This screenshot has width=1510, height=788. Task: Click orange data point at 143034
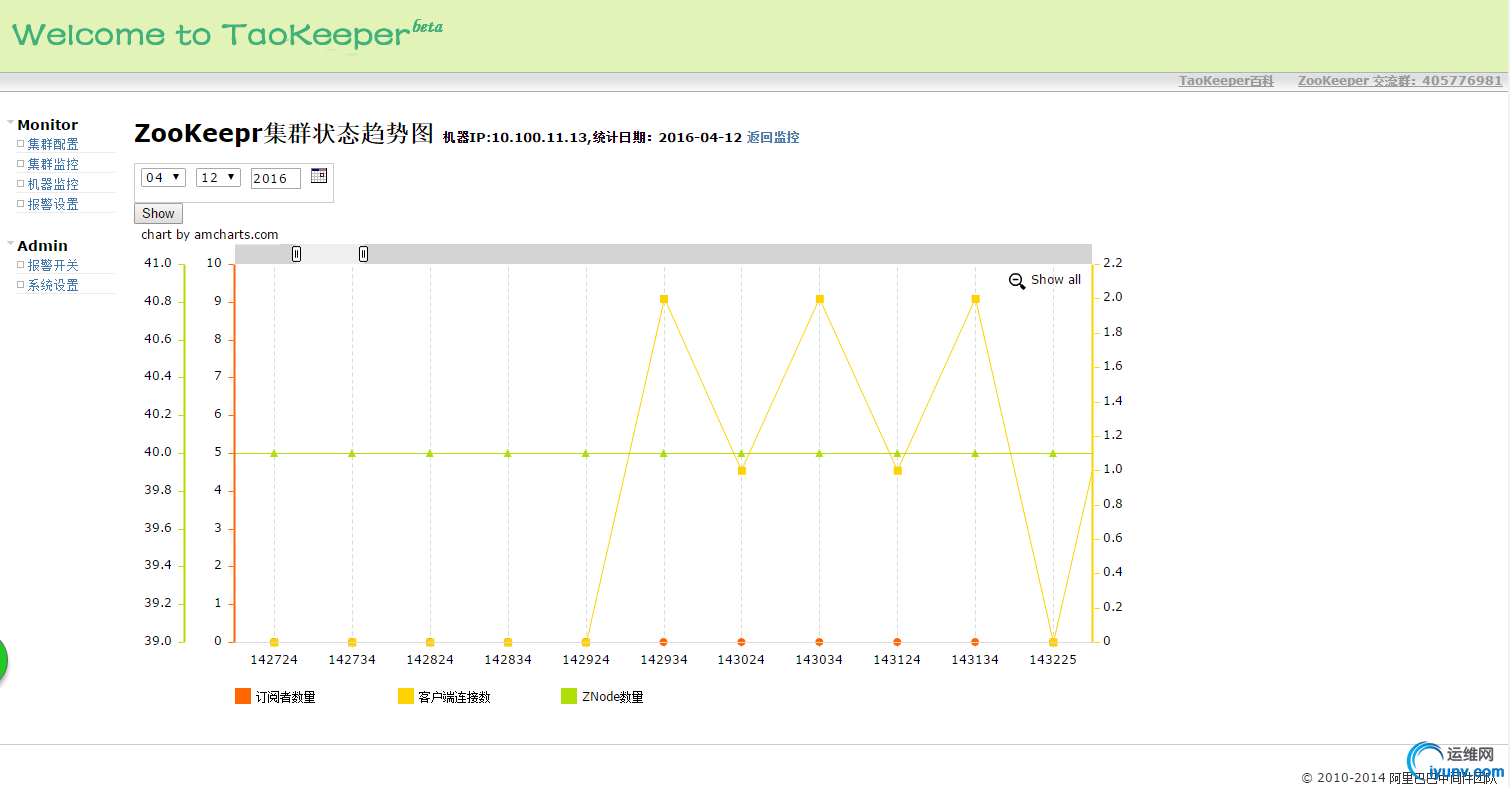820,641
